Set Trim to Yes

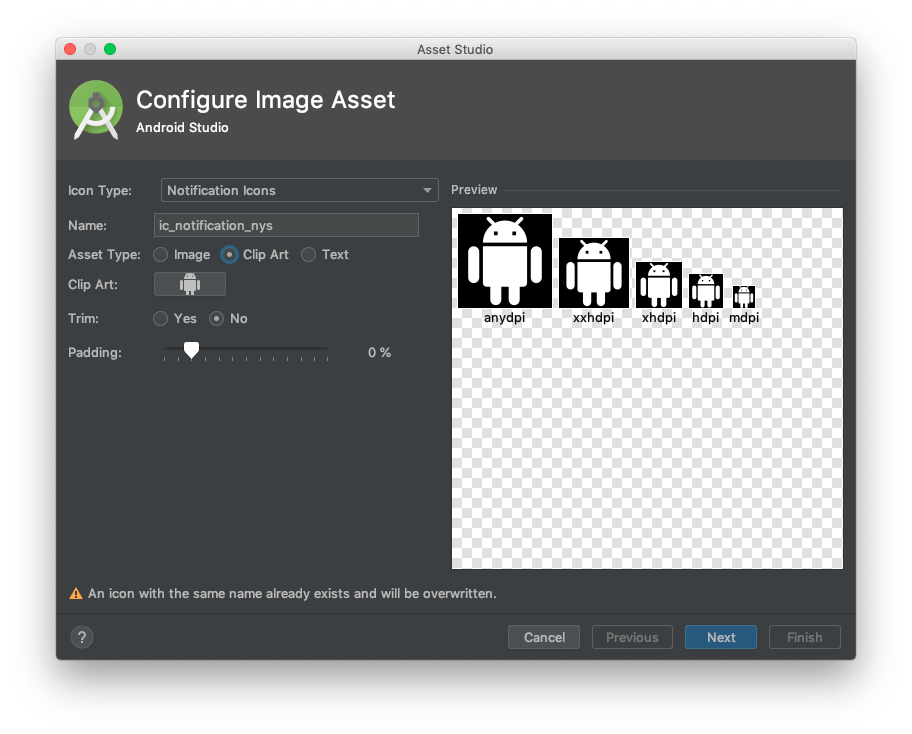161,319
